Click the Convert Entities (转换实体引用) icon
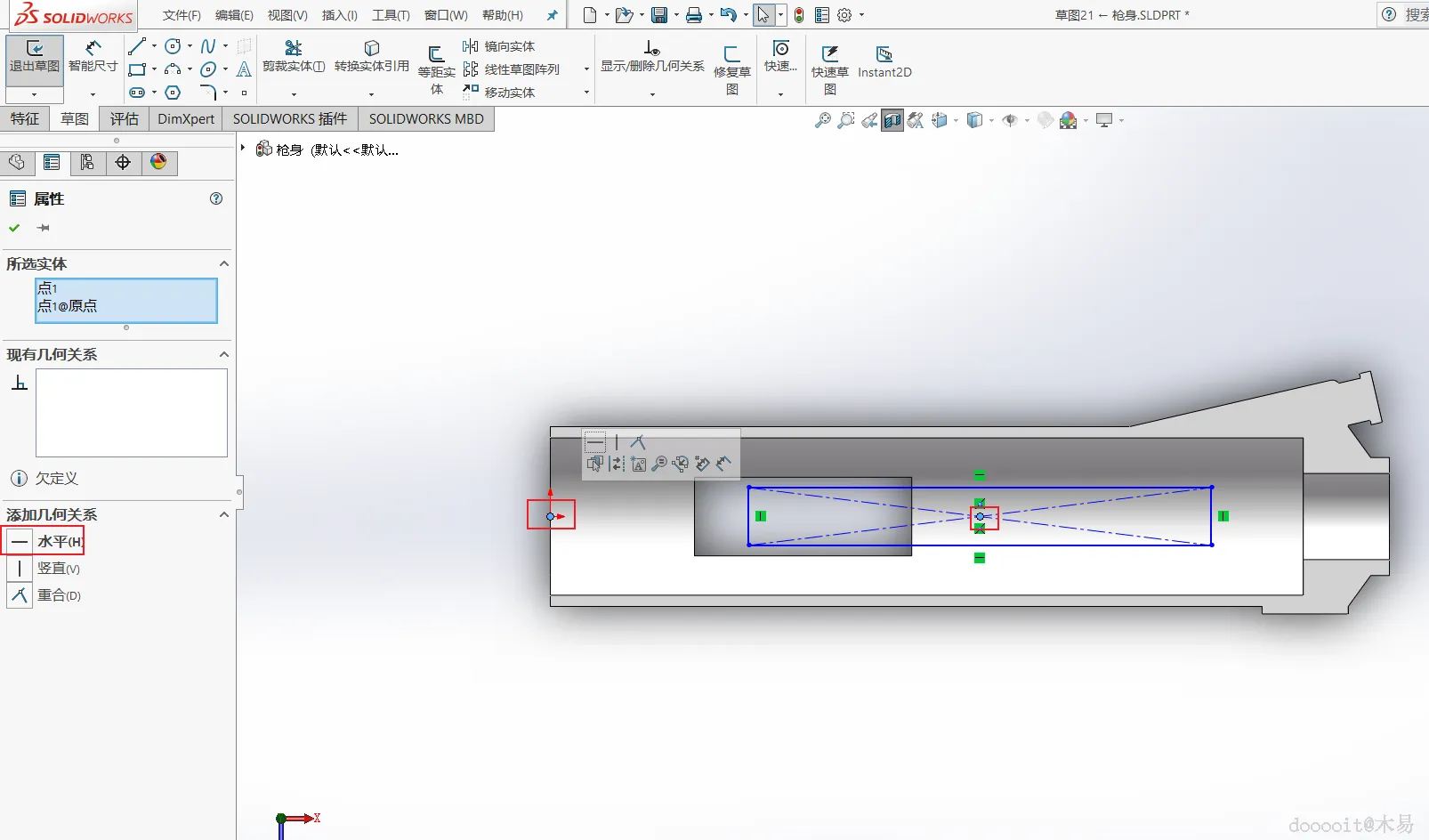The image size is (1429, 840). point(372,56)
